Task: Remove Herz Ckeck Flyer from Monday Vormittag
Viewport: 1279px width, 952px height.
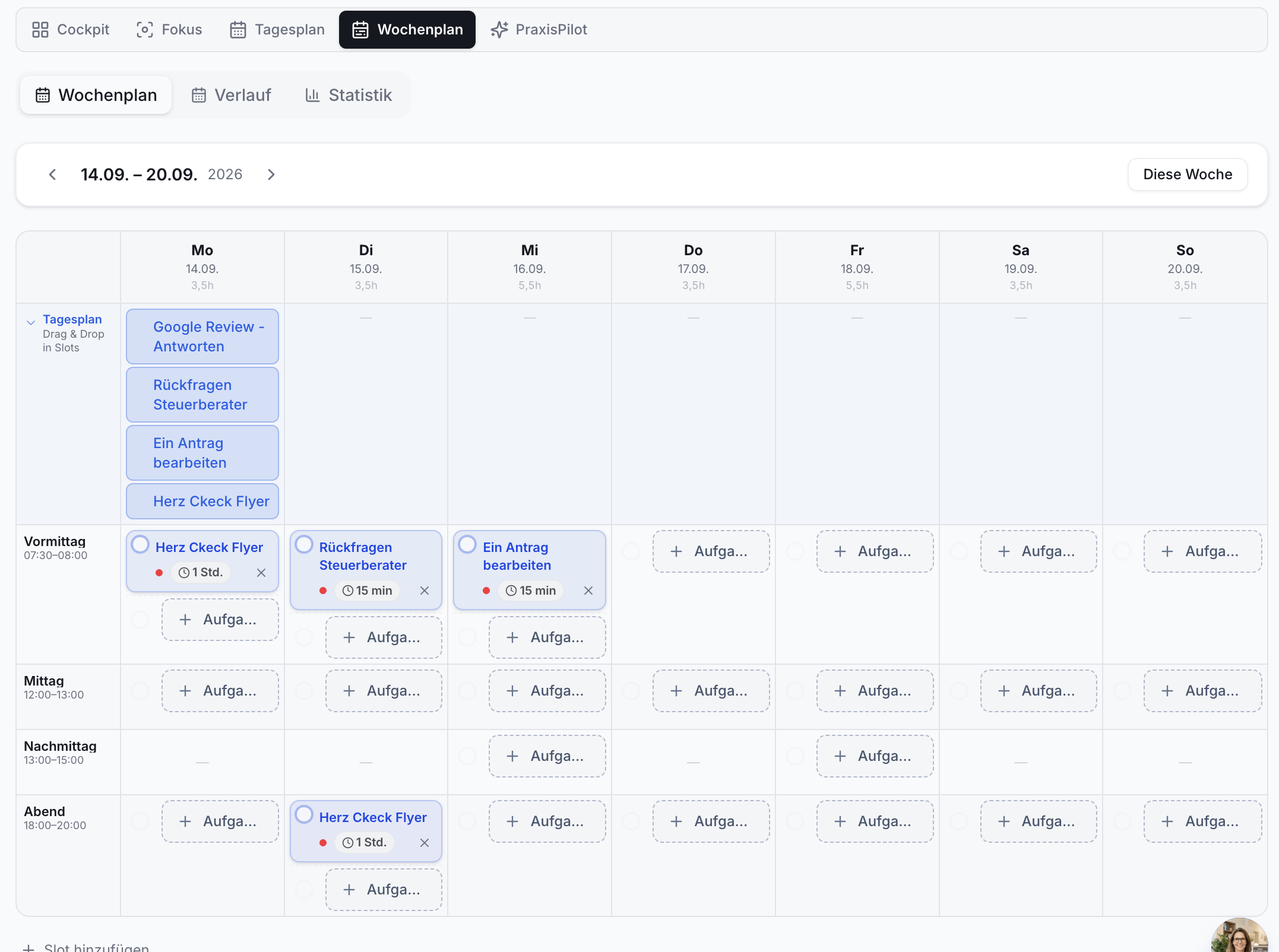Action: (261, 573)
